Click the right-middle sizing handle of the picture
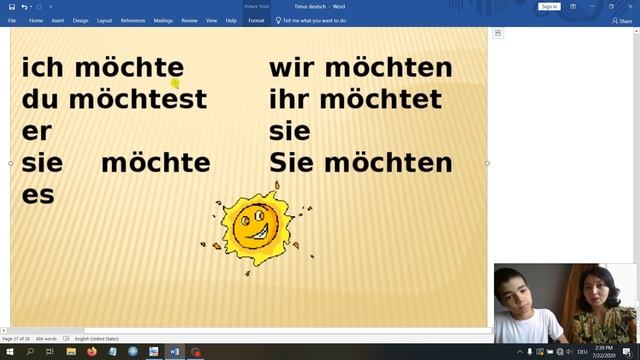 pos(487,163)
